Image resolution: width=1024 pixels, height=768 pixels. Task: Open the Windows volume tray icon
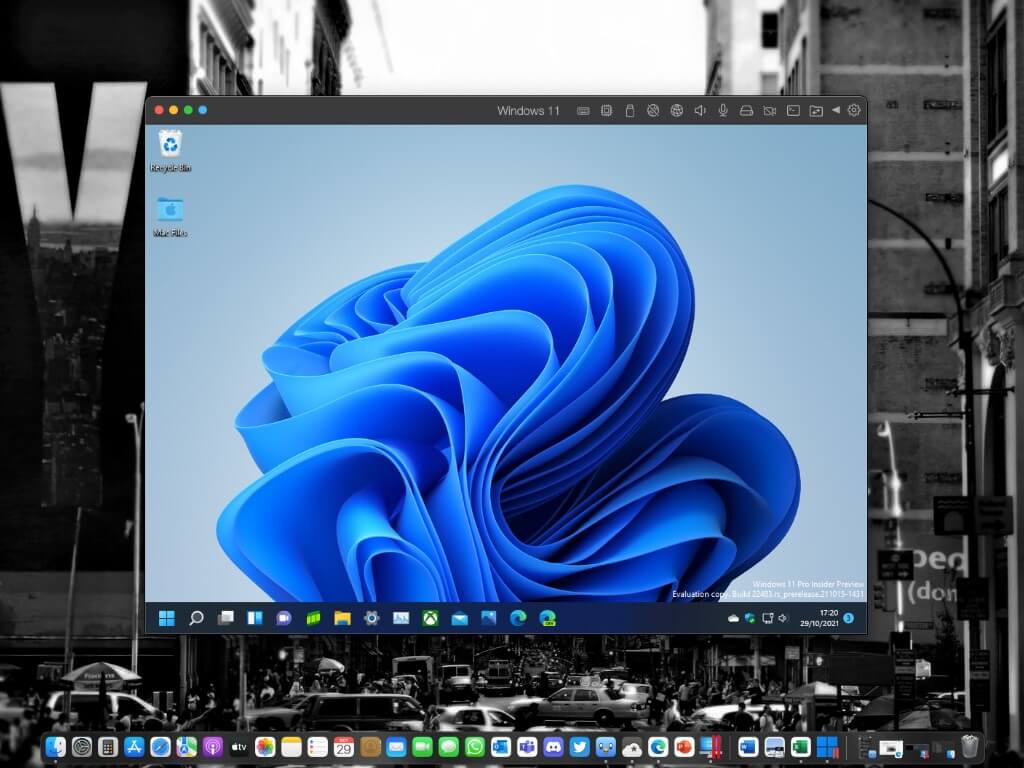[783, 618]
